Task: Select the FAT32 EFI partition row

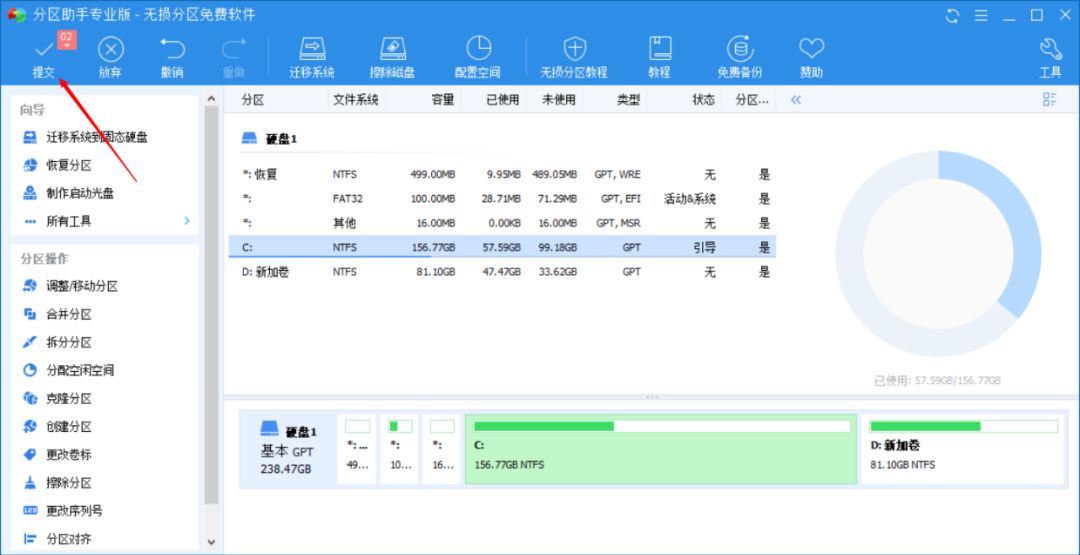Action: coord(502,199)
